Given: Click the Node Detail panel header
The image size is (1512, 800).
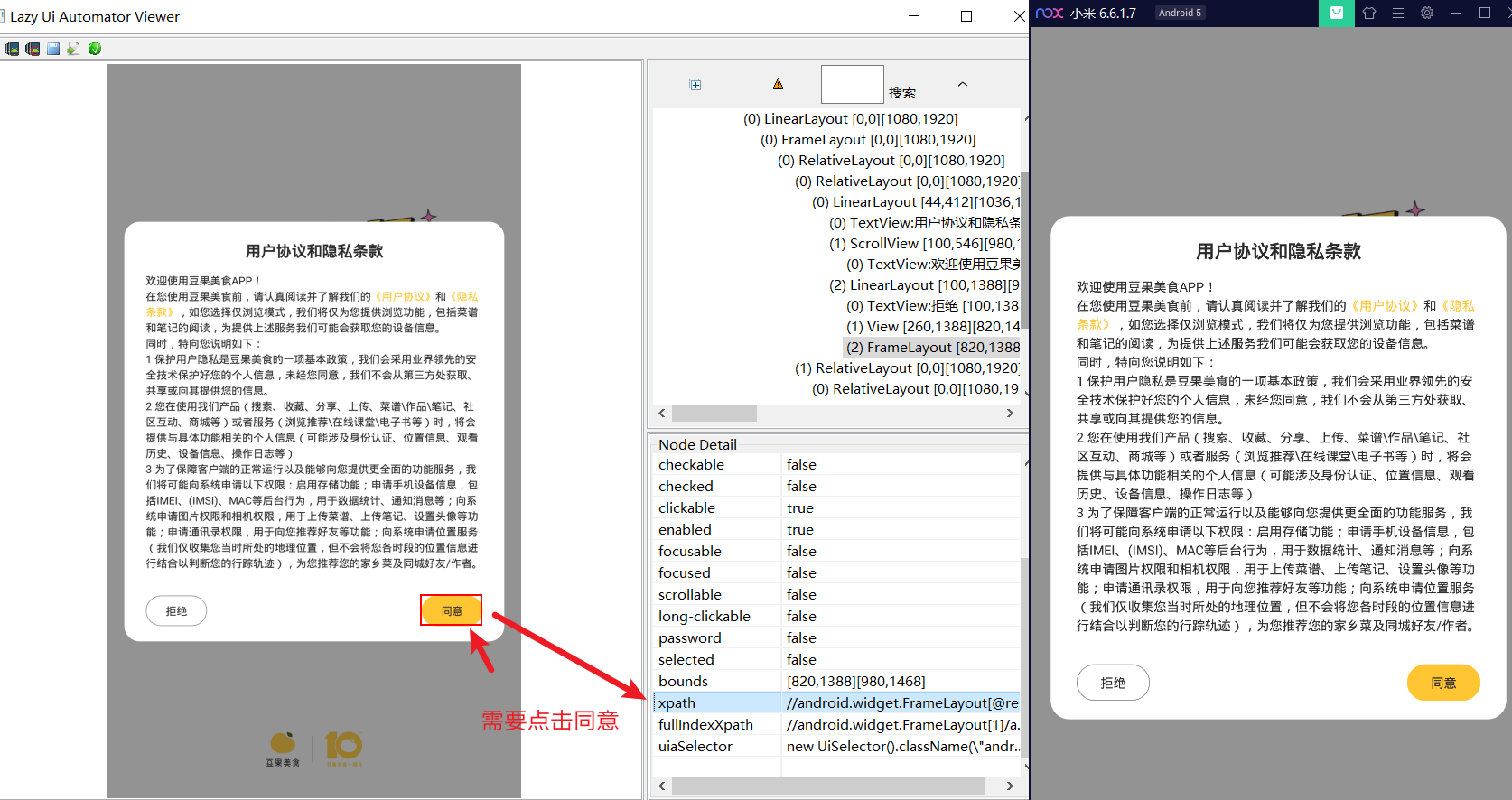Looking at the screenshot, I should (x=697, y=444).
